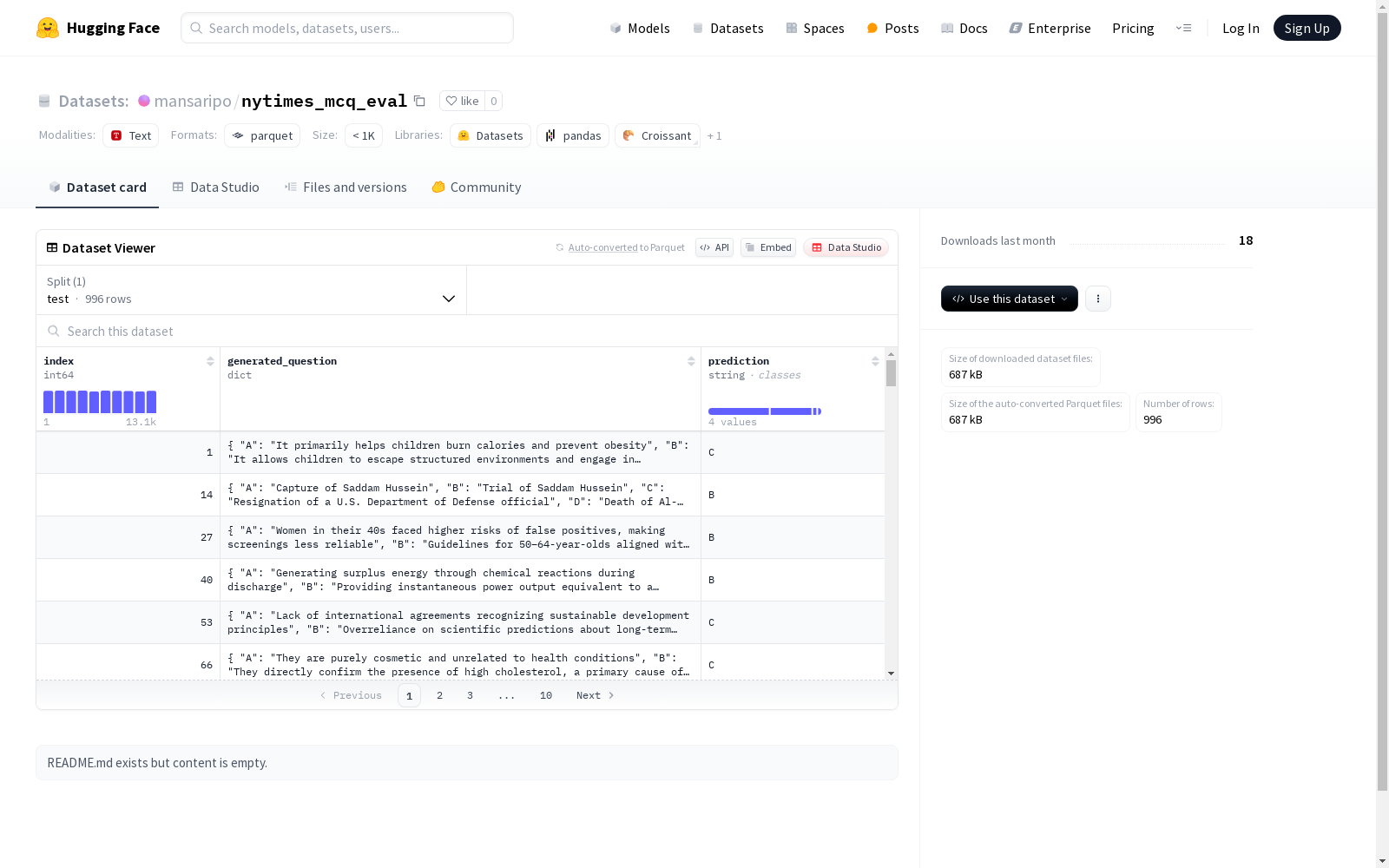Click table scroll down arrow

(x=891, y=674)
